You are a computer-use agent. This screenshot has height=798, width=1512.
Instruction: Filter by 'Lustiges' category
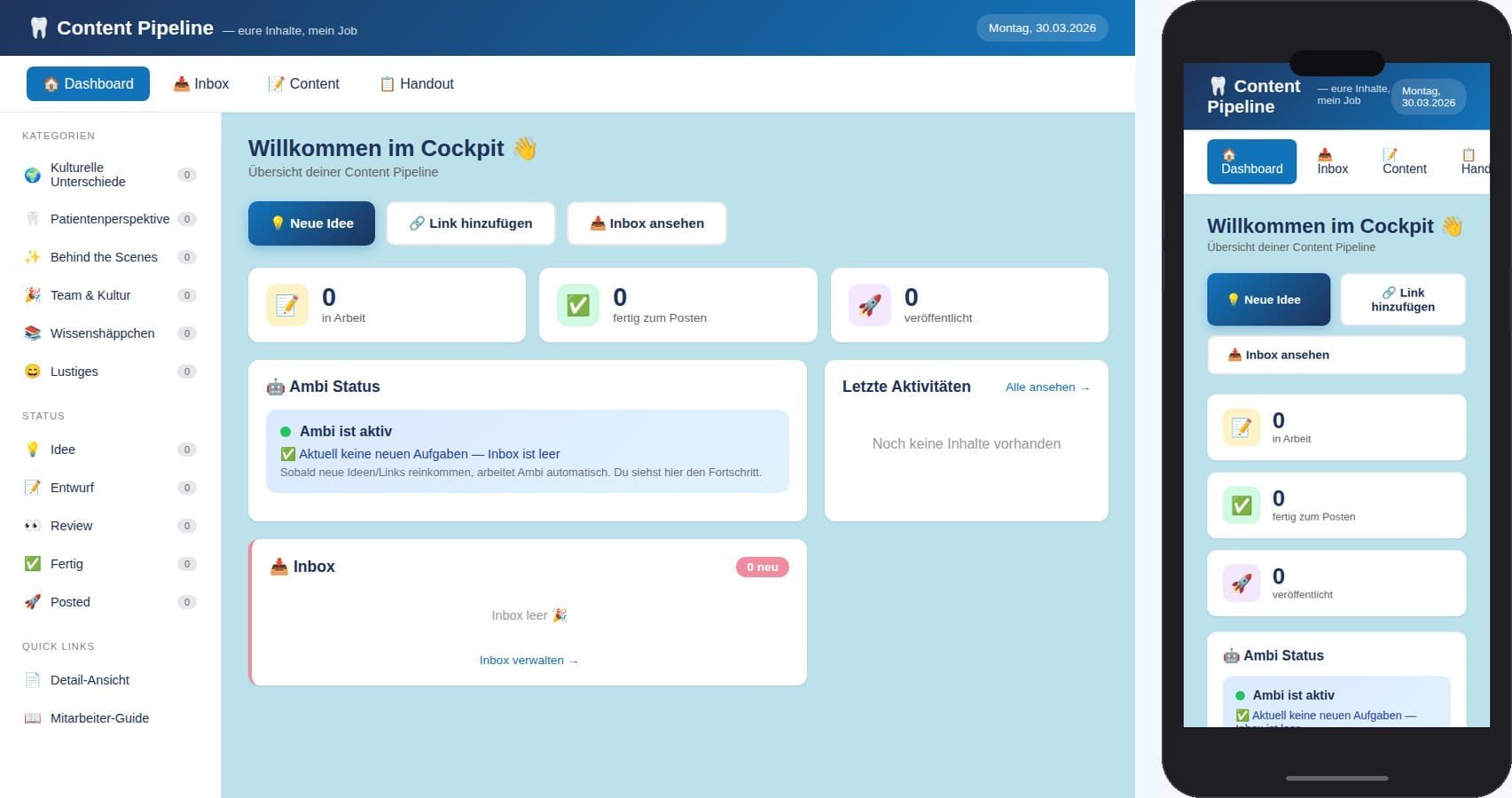[109, 372]
